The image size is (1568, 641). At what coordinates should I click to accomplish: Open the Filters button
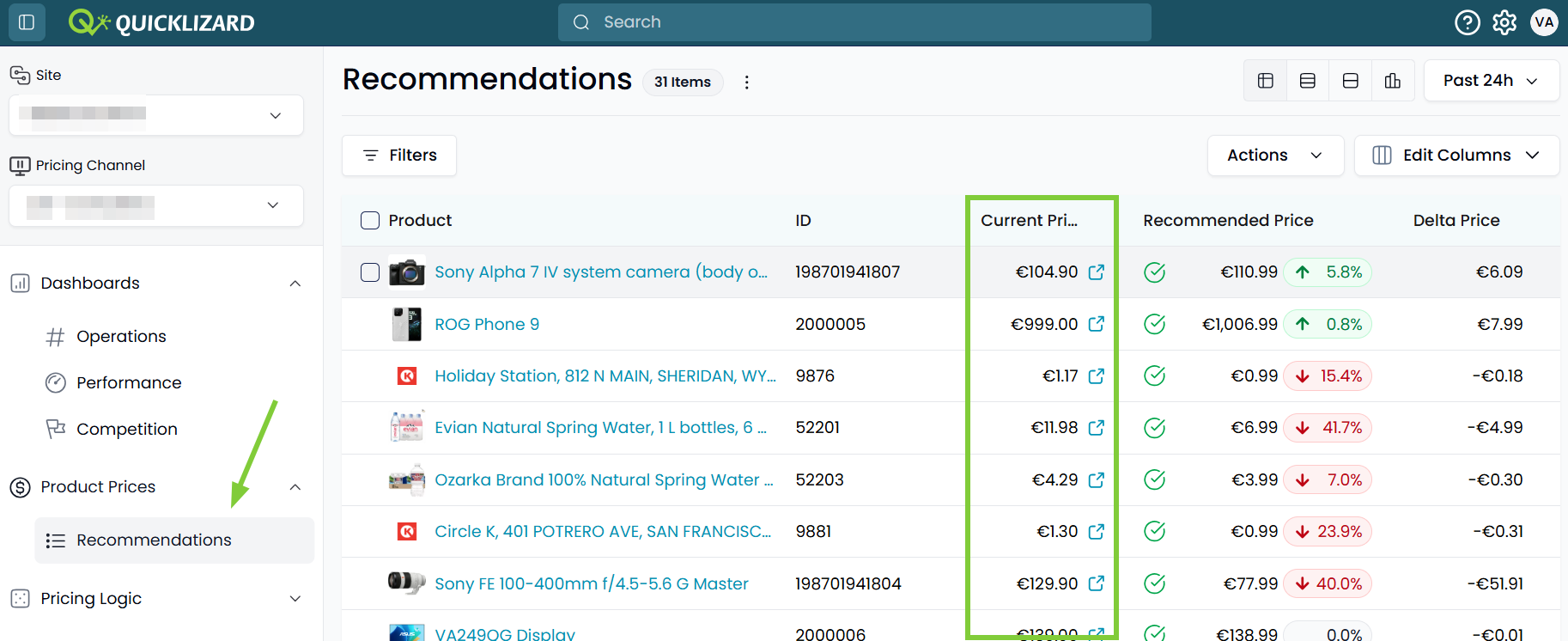pos(399,156)
